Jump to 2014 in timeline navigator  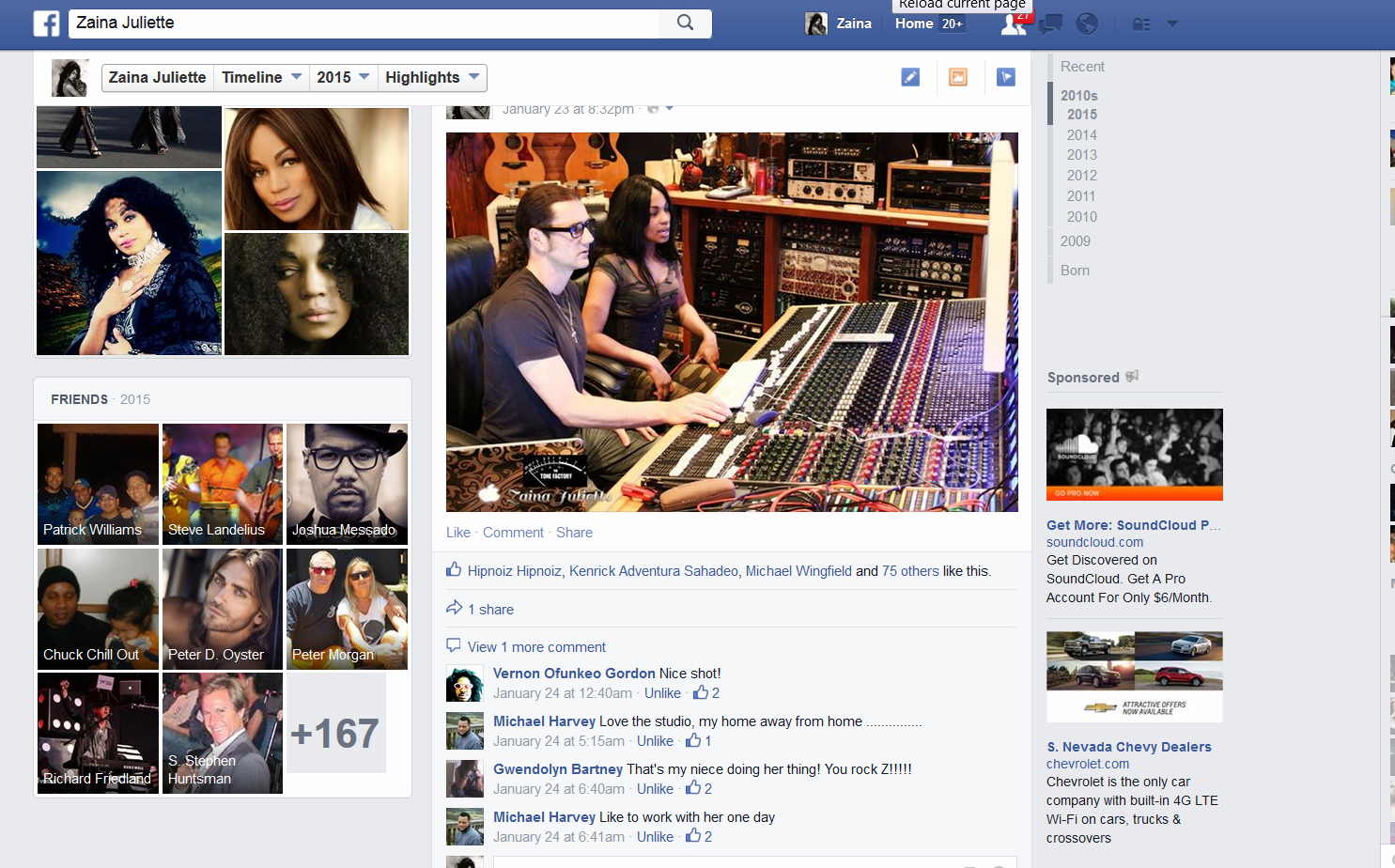pos(1081,135)
